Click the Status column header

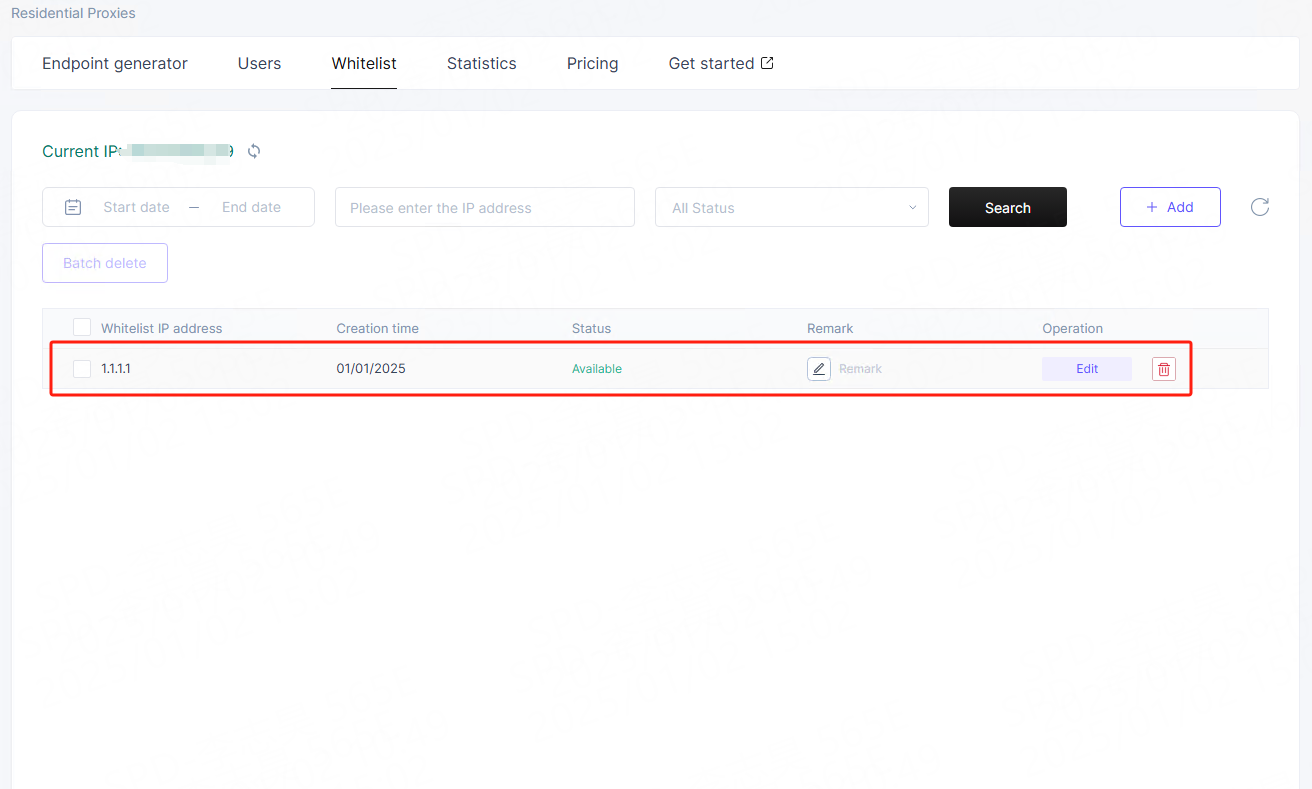(x=591, y=328)
